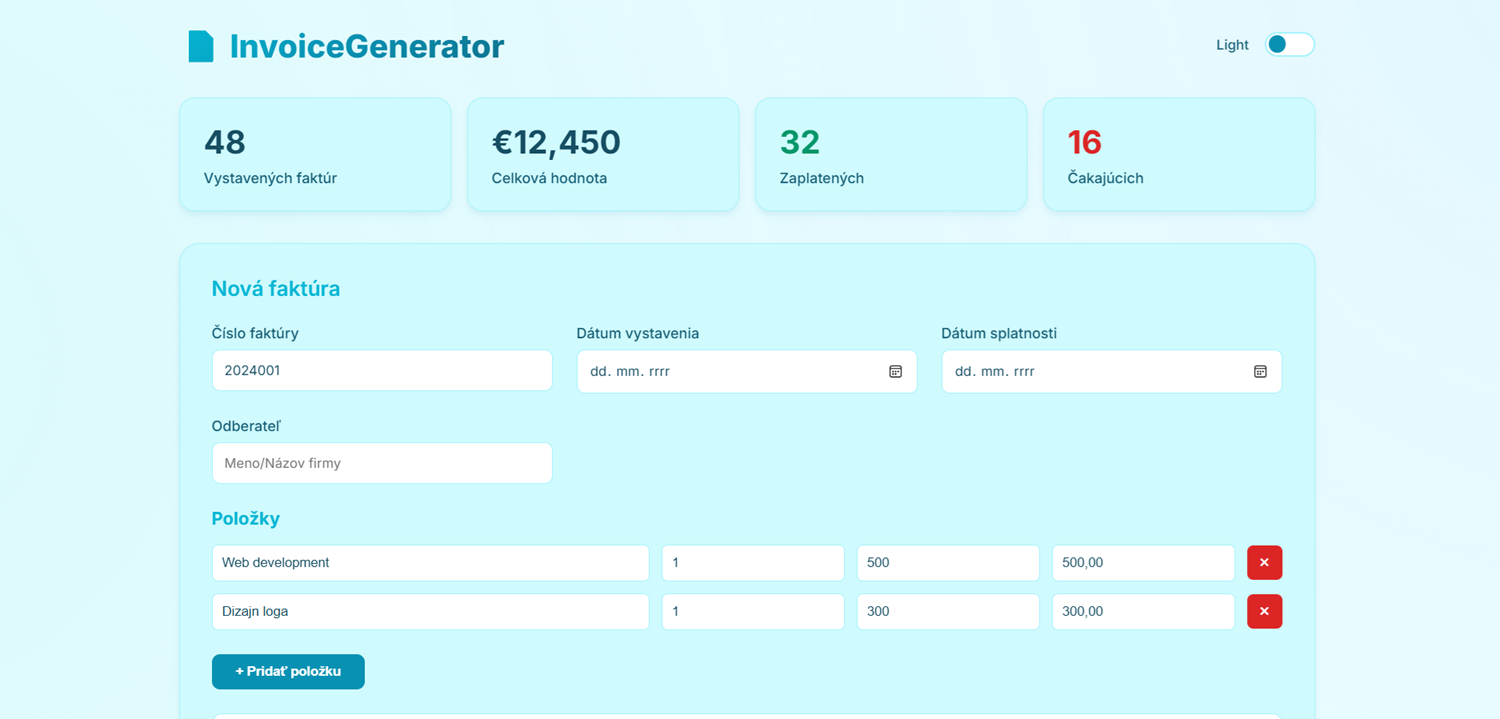Click the Dátum vystavenia date field
Screen dimensions: 1500x719
click(747, 371)
